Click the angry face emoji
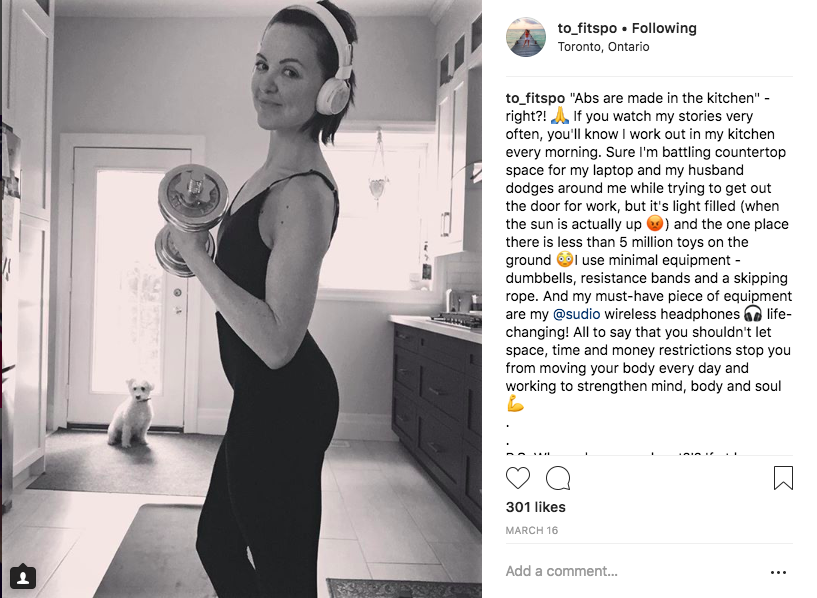Viewport: 817px width, 598px height. 655,223
